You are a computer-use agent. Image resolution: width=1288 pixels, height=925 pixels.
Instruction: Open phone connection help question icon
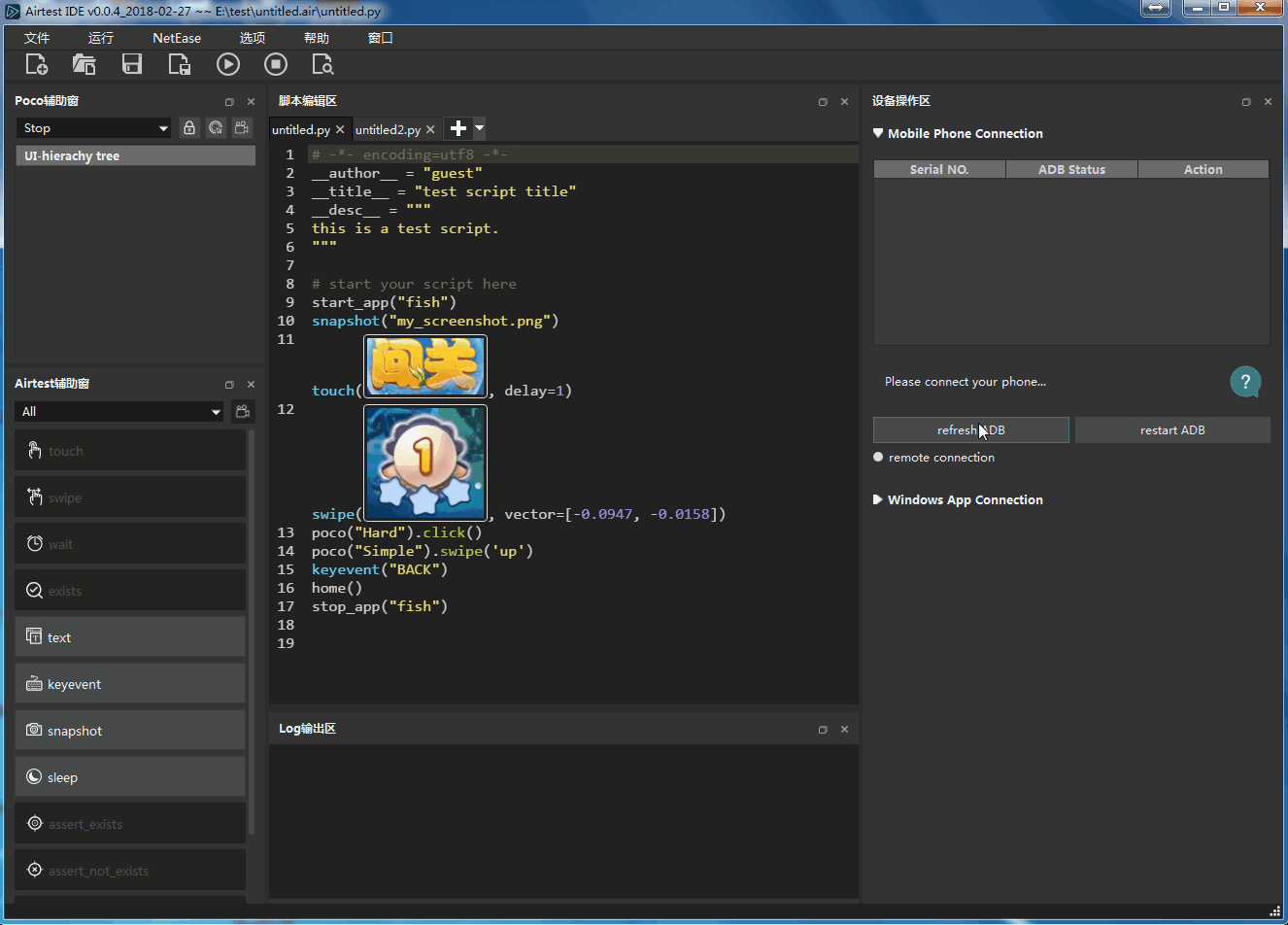(1245, 382)
